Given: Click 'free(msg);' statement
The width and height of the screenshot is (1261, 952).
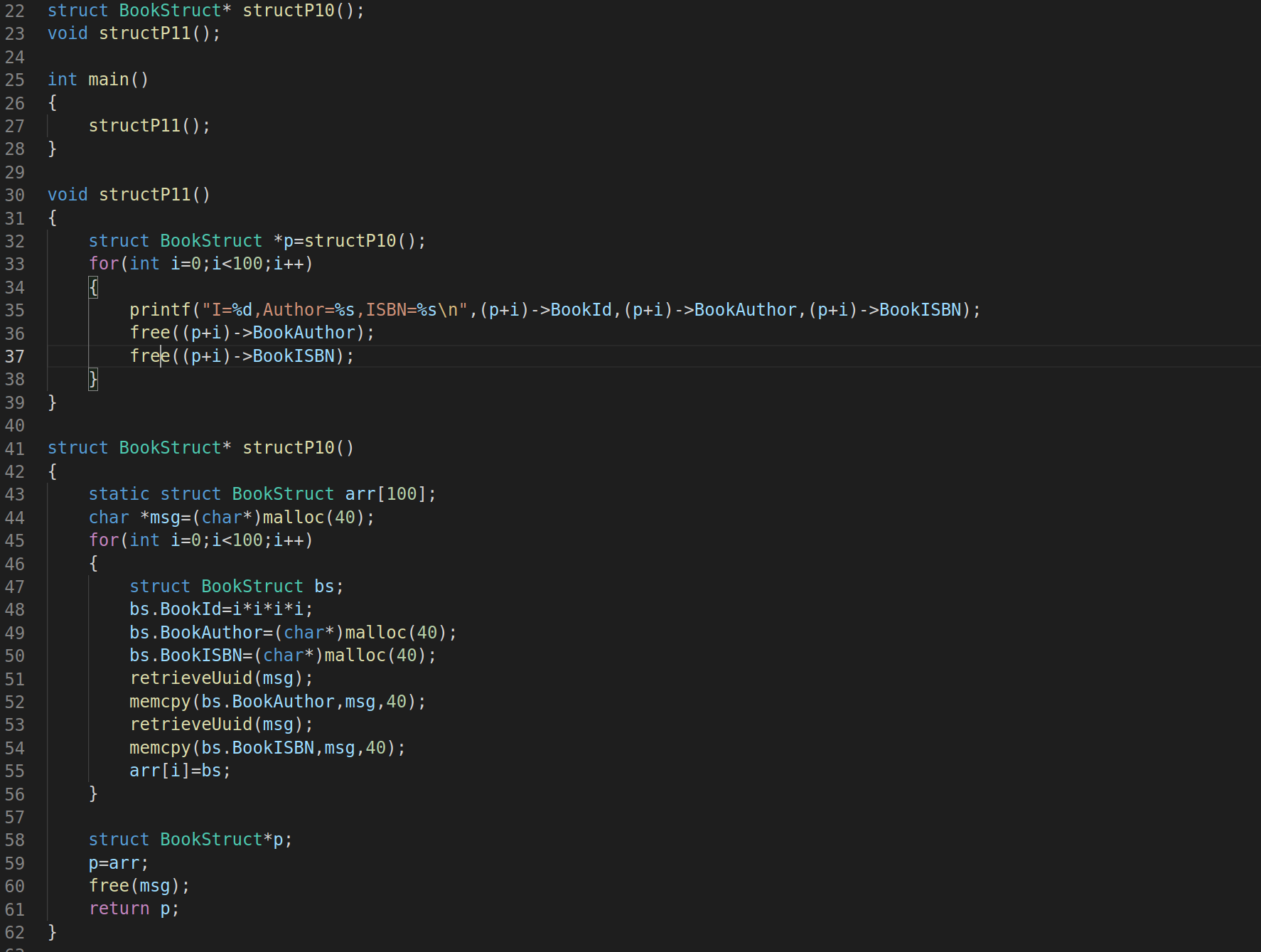Looking at the screenshot, I should (x=139, y=886).
